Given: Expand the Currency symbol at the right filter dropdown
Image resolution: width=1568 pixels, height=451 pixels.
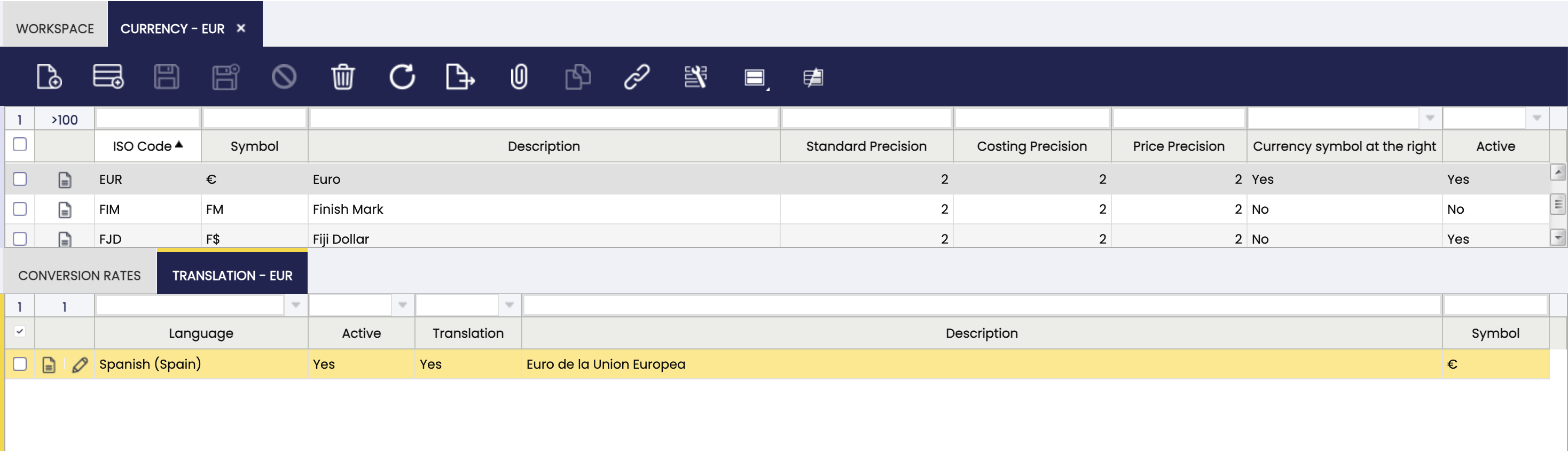Looking at the screenshot, I should [1430, 118].
